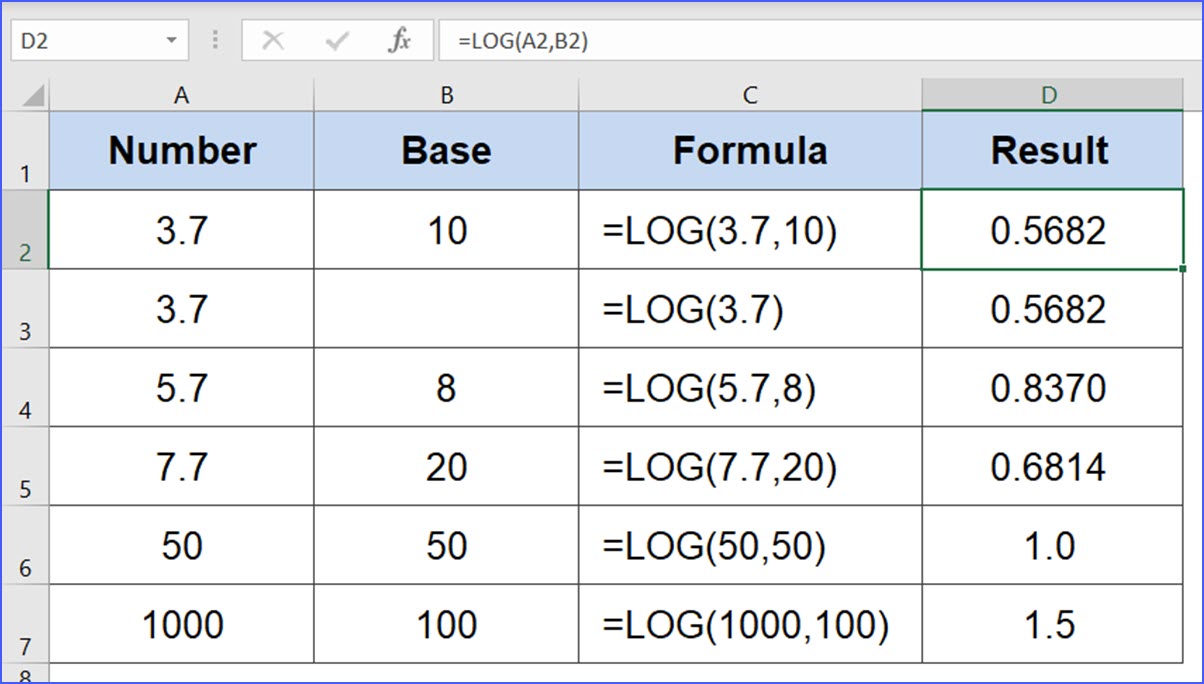1204x684 pixels.
Task: Select row 4 header
Action: point(25,389)
